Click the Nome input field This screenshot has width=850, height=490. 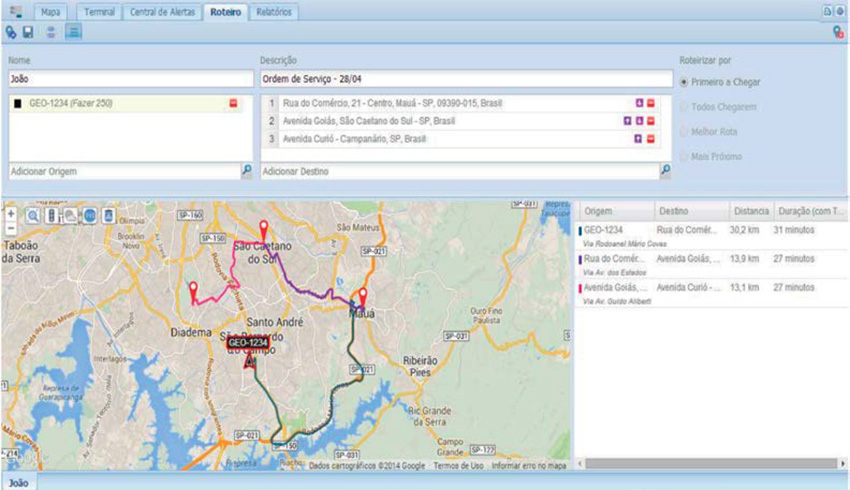131,79
